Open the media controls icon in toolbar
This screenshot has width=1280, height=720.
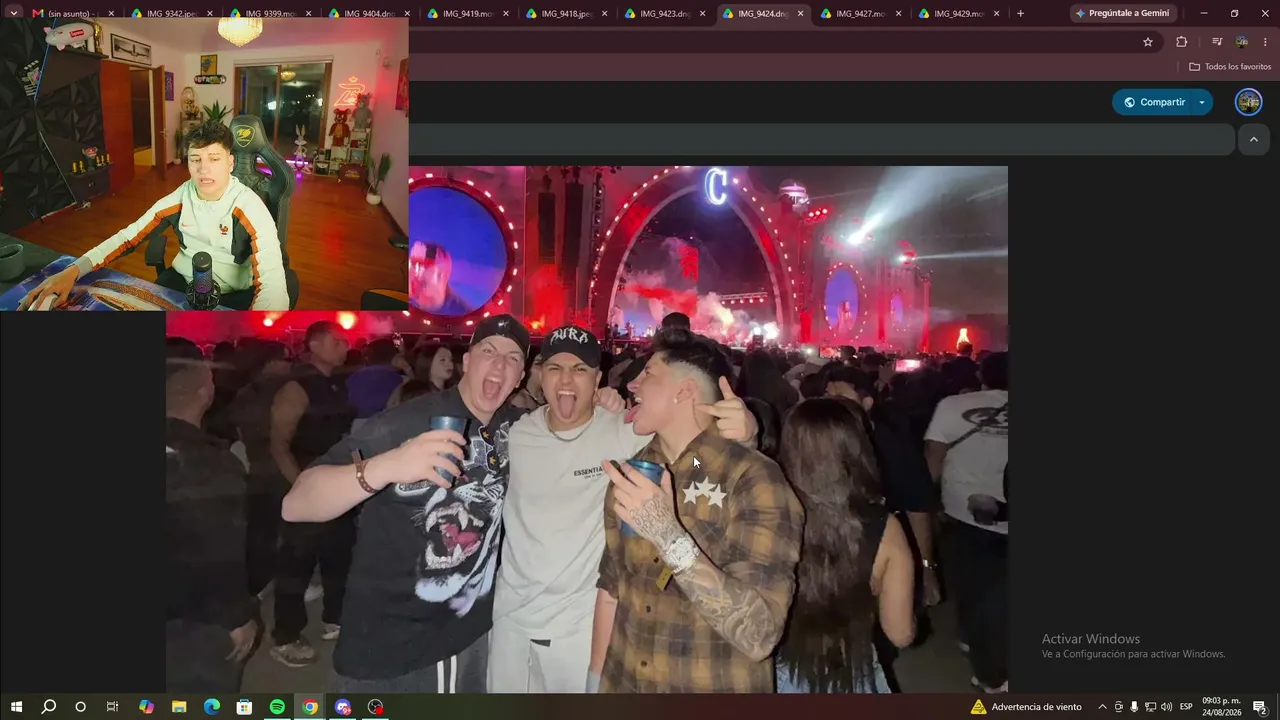click(x=1217, y=42)
